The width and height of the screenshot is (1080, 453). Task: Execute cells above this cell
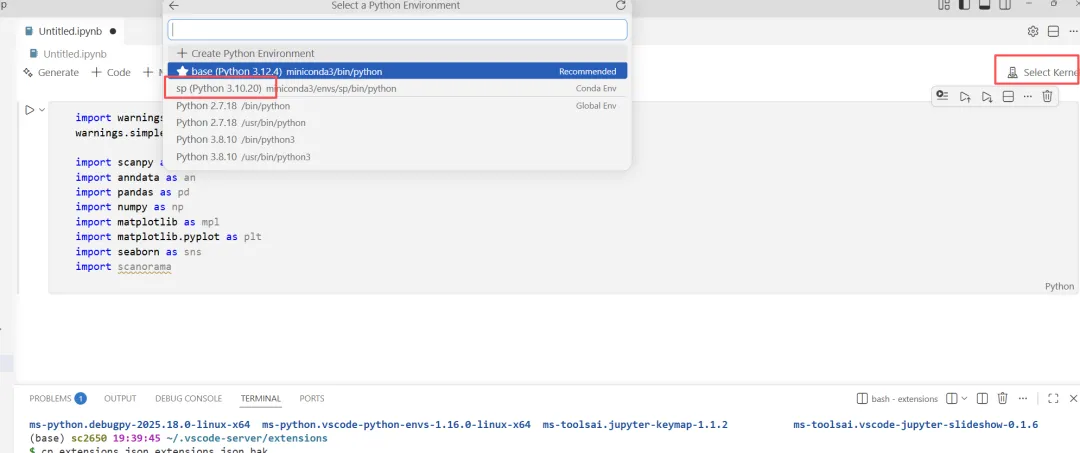pos(965,96)
